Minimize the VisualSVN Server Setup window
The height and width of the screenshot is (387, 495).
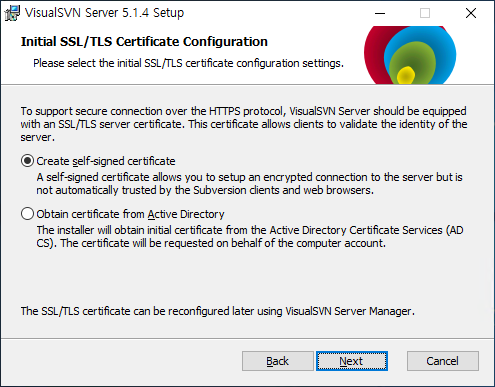coord(380,13)
